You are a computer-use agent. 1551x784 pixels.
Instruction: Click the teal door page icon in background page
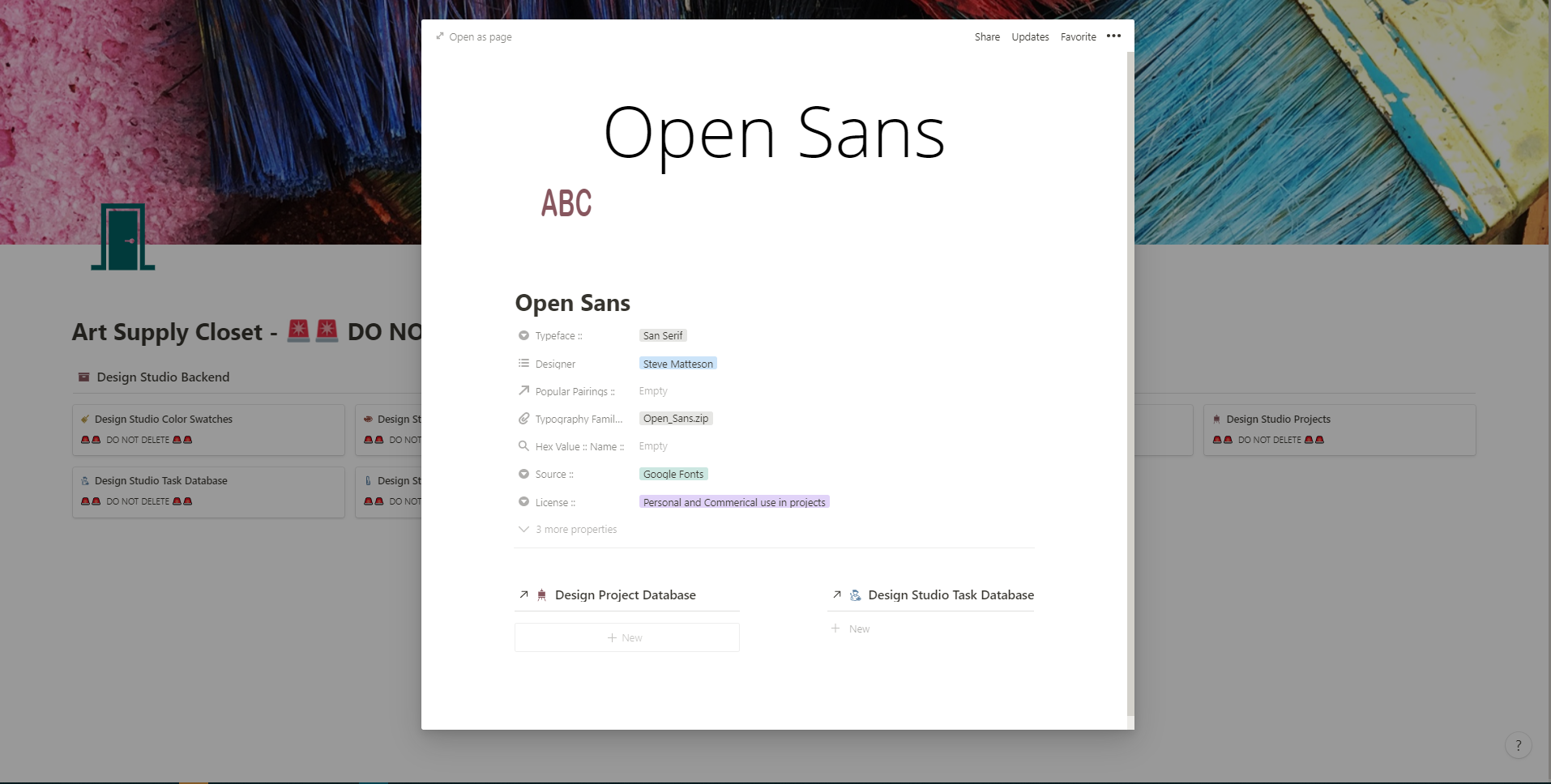(123, 236)
